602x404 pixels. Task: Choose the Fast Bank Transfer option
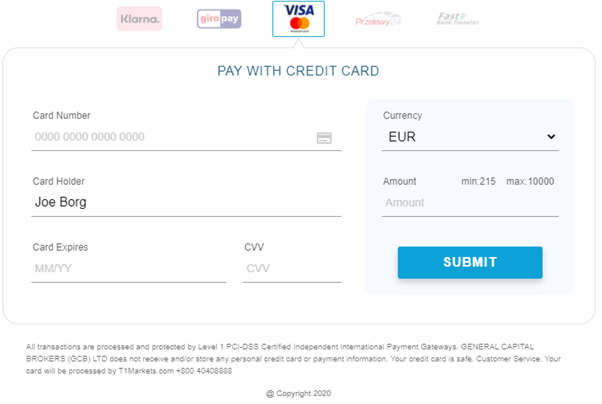(458, 19)
